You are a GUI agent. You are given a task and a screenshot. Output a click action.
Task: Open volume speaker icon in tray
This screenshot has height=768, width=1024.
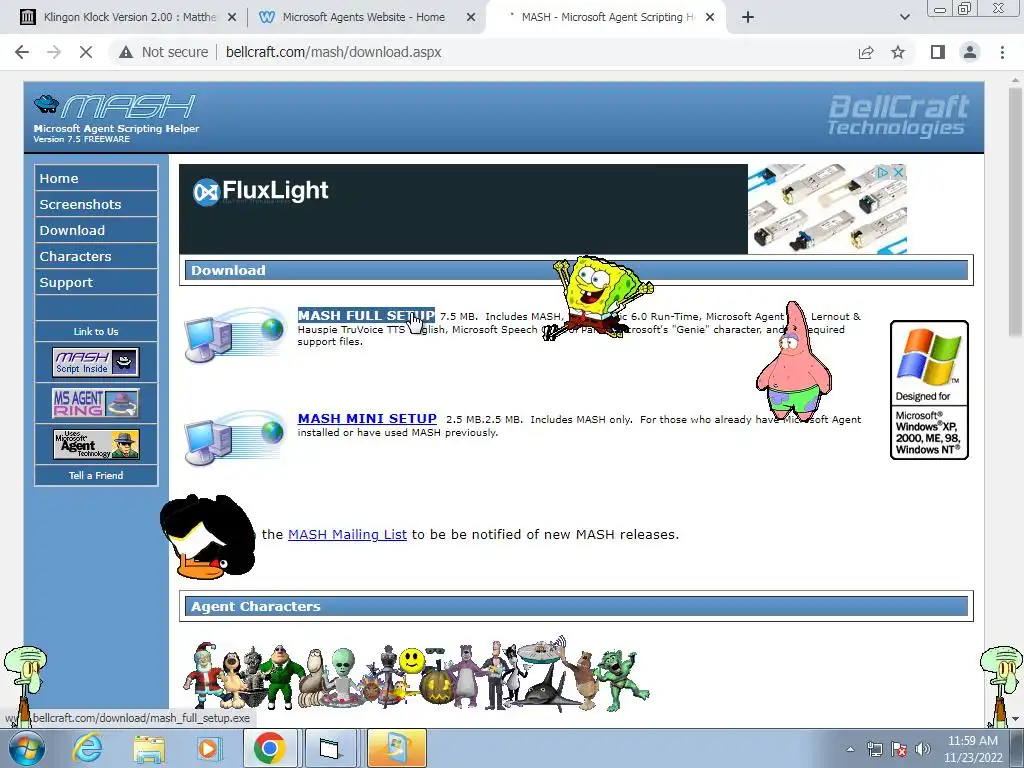[x=922, y=749]
